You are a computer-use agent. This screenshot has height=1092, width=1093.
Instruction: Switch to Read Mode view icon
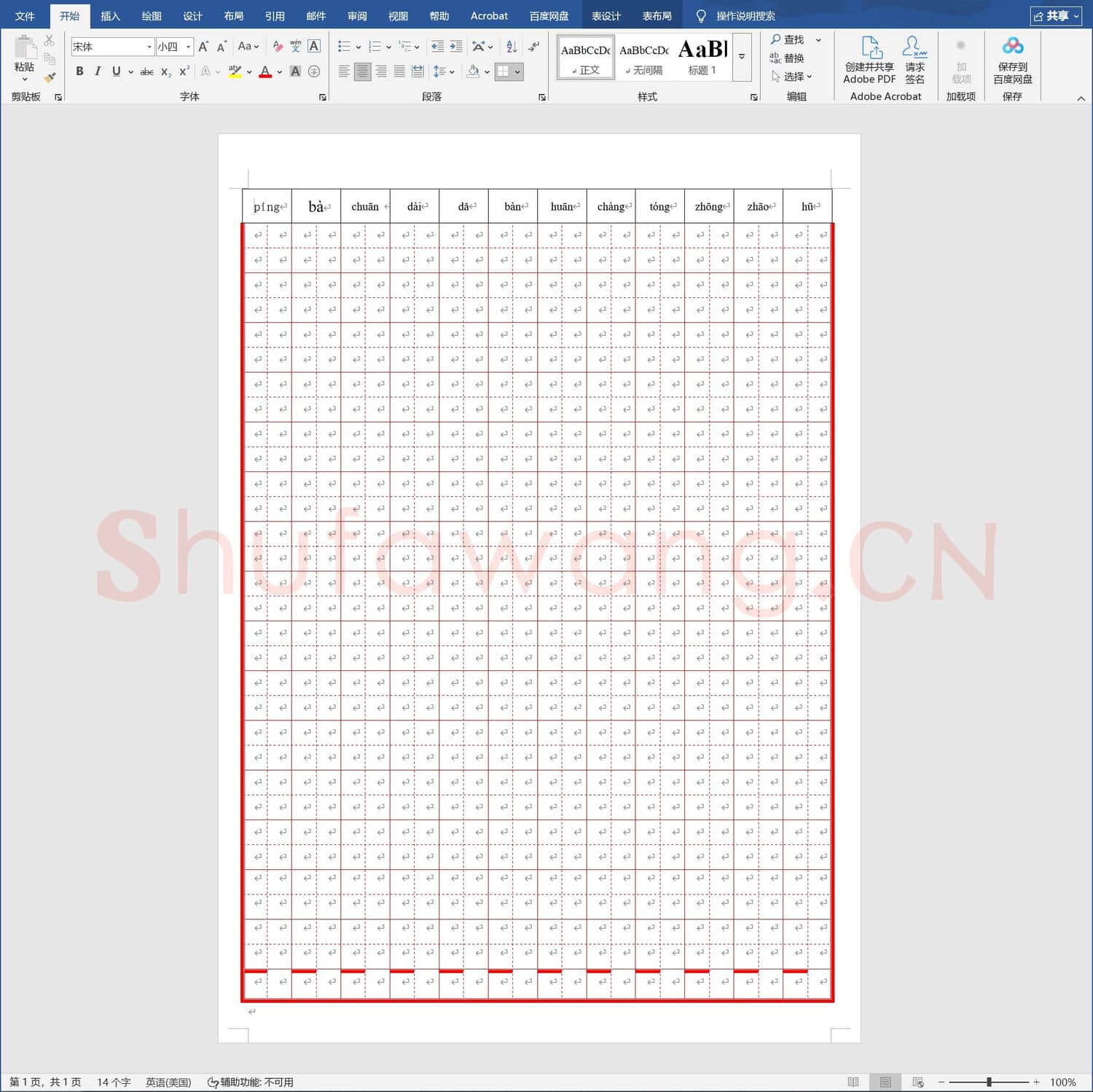[853, 1083]
